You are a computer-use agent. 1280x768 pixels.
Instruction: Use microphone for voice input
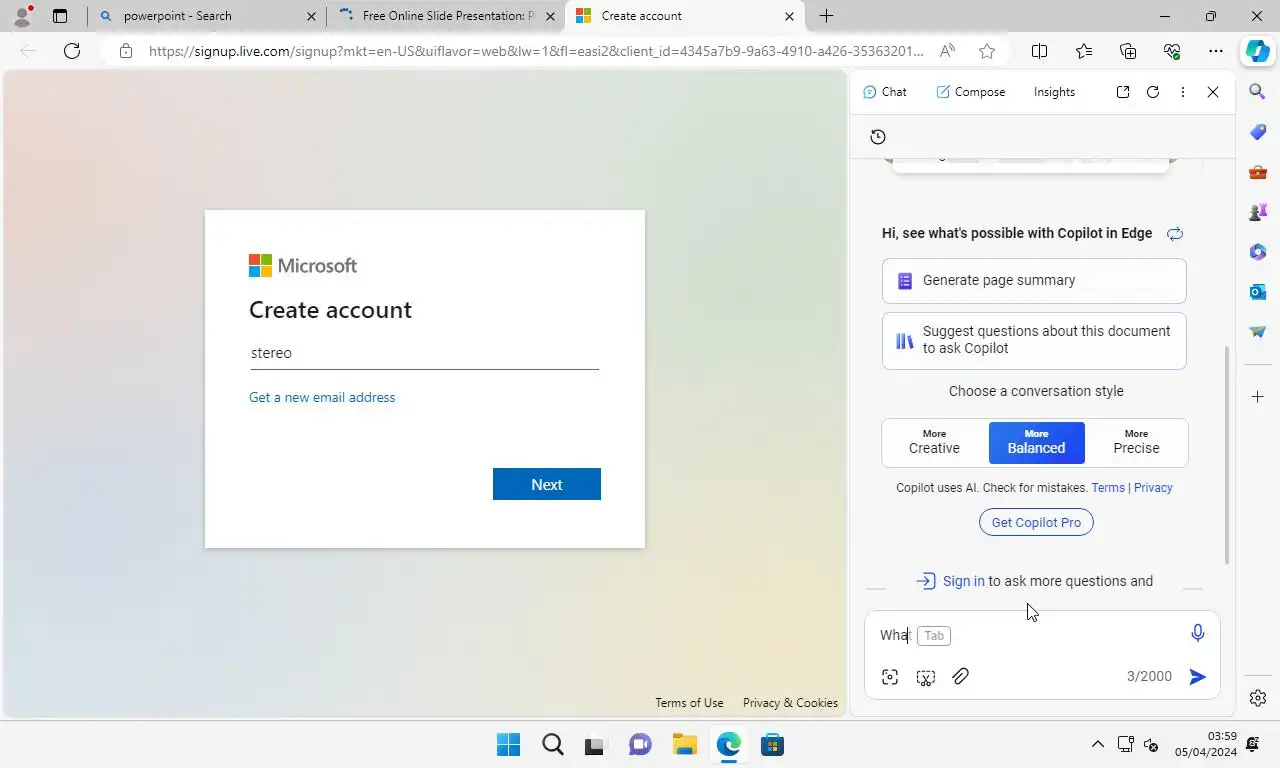(1198, 633)
